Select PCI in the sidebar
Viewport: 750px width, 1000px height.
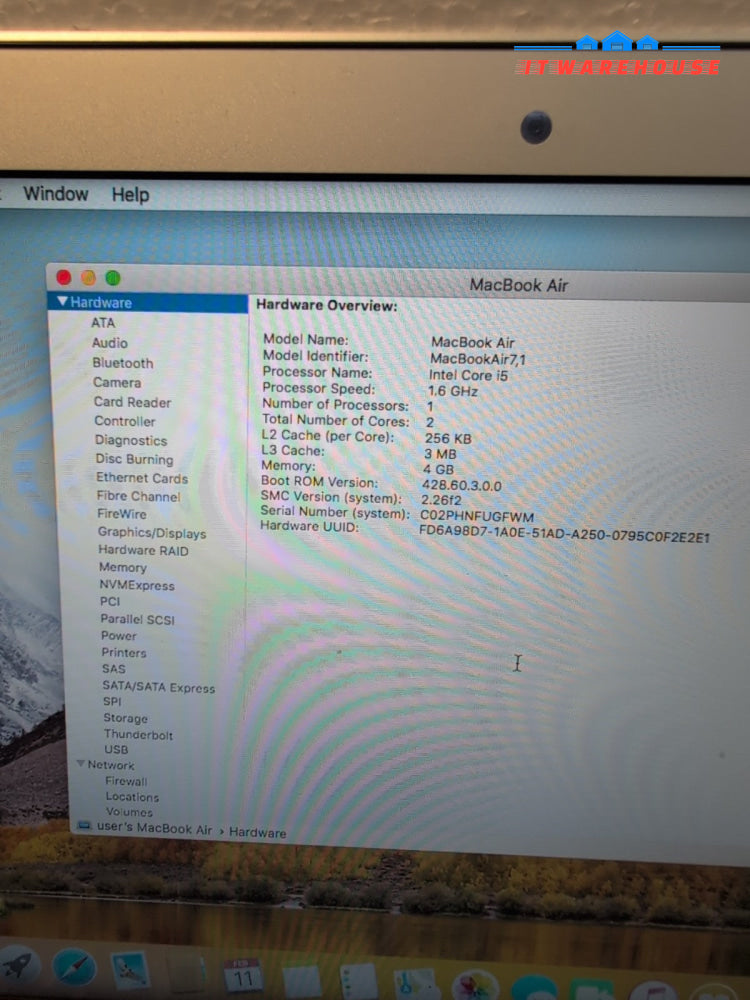tap(110, 601)
